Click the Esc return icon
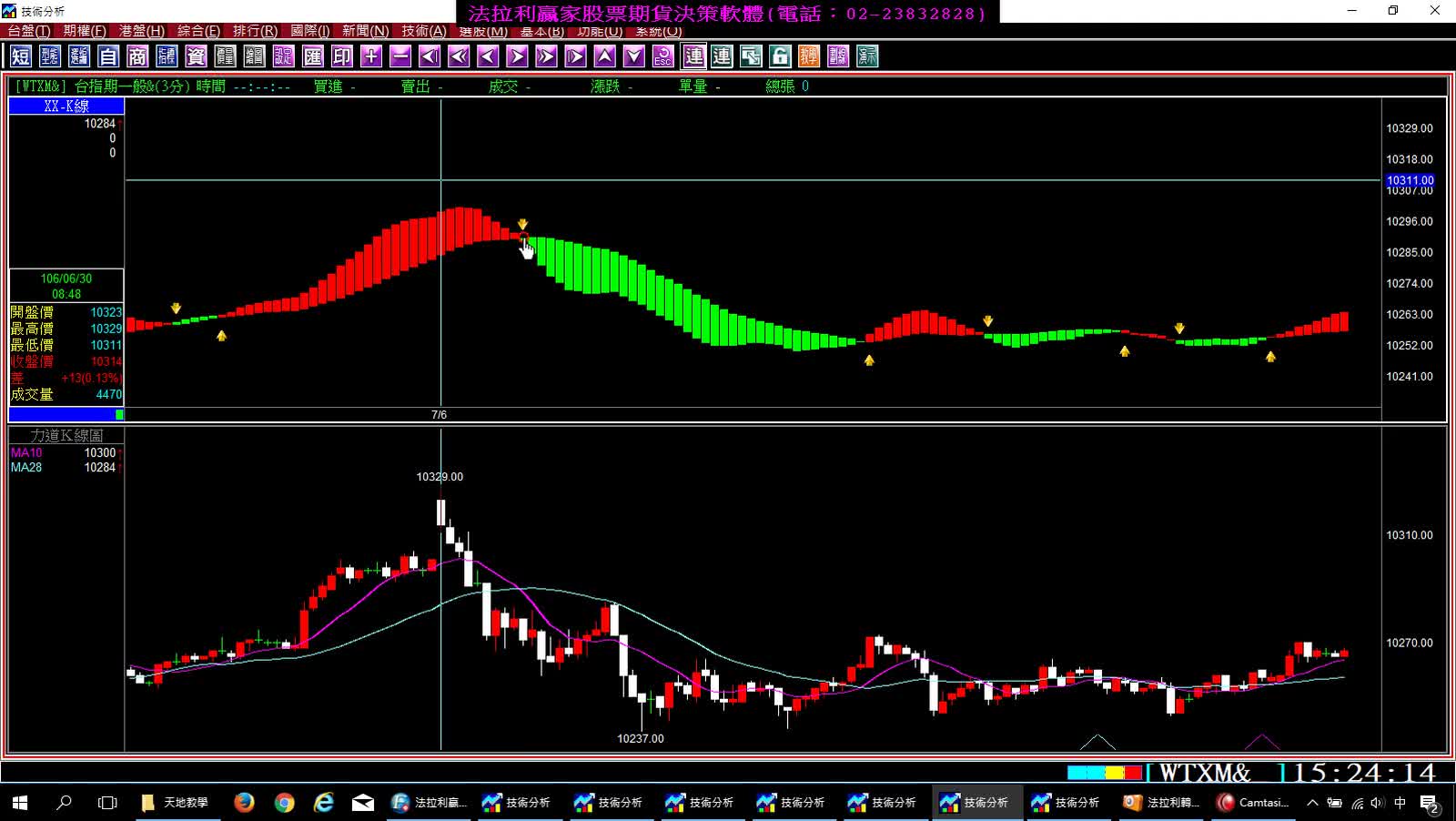 [x=663, y=56]
